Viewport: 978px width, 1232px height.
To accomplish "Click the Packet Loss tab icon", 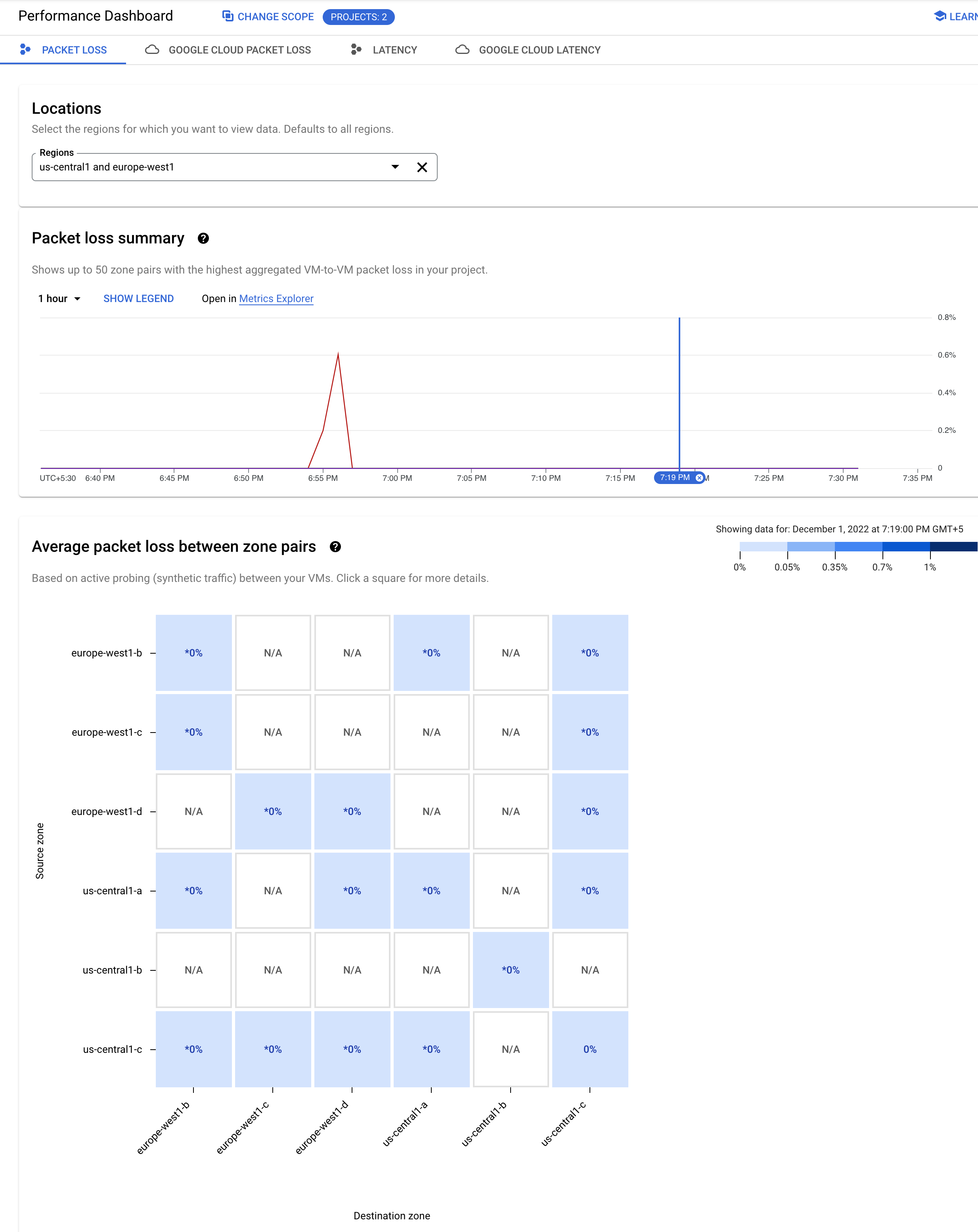I will click(25, 50).
